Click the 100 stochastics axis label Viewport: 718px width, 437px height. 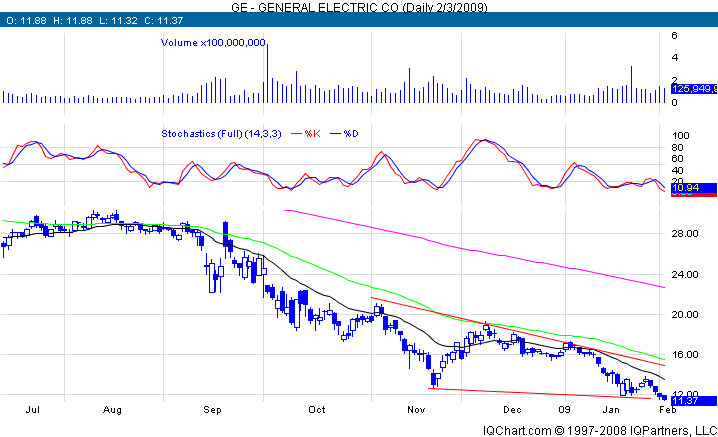pyautogui.click(x=680, y=136)
